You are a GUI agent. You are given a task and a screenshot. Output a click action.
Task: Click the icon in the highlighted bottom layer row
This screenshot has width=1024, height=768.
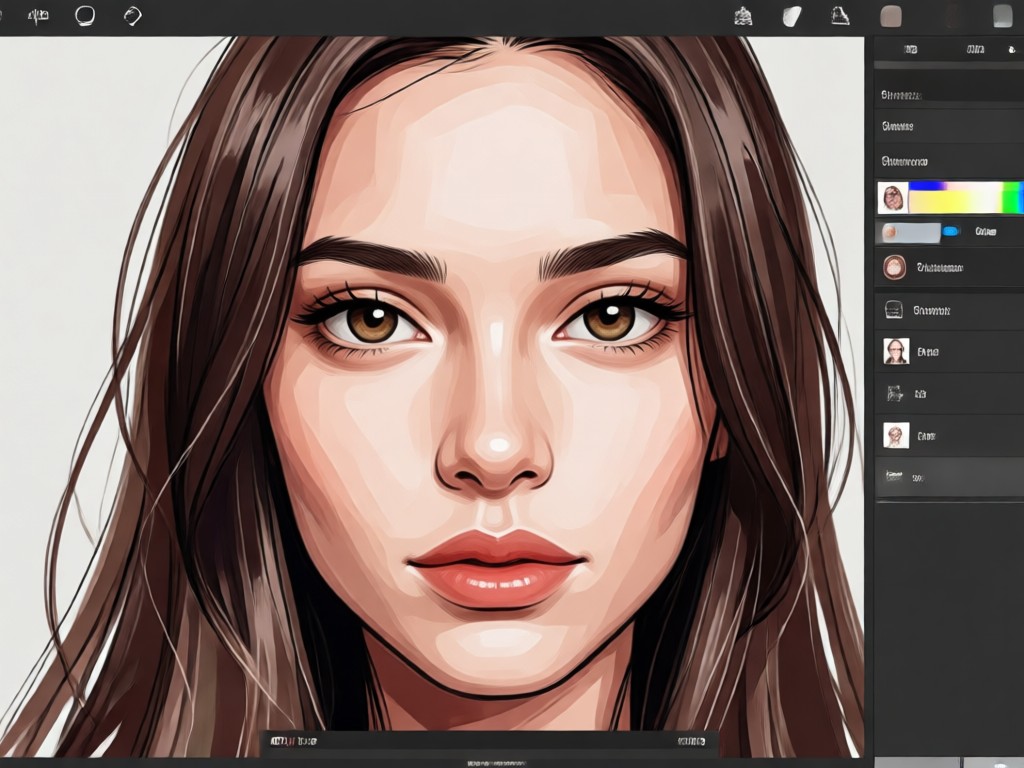point(893,476)
